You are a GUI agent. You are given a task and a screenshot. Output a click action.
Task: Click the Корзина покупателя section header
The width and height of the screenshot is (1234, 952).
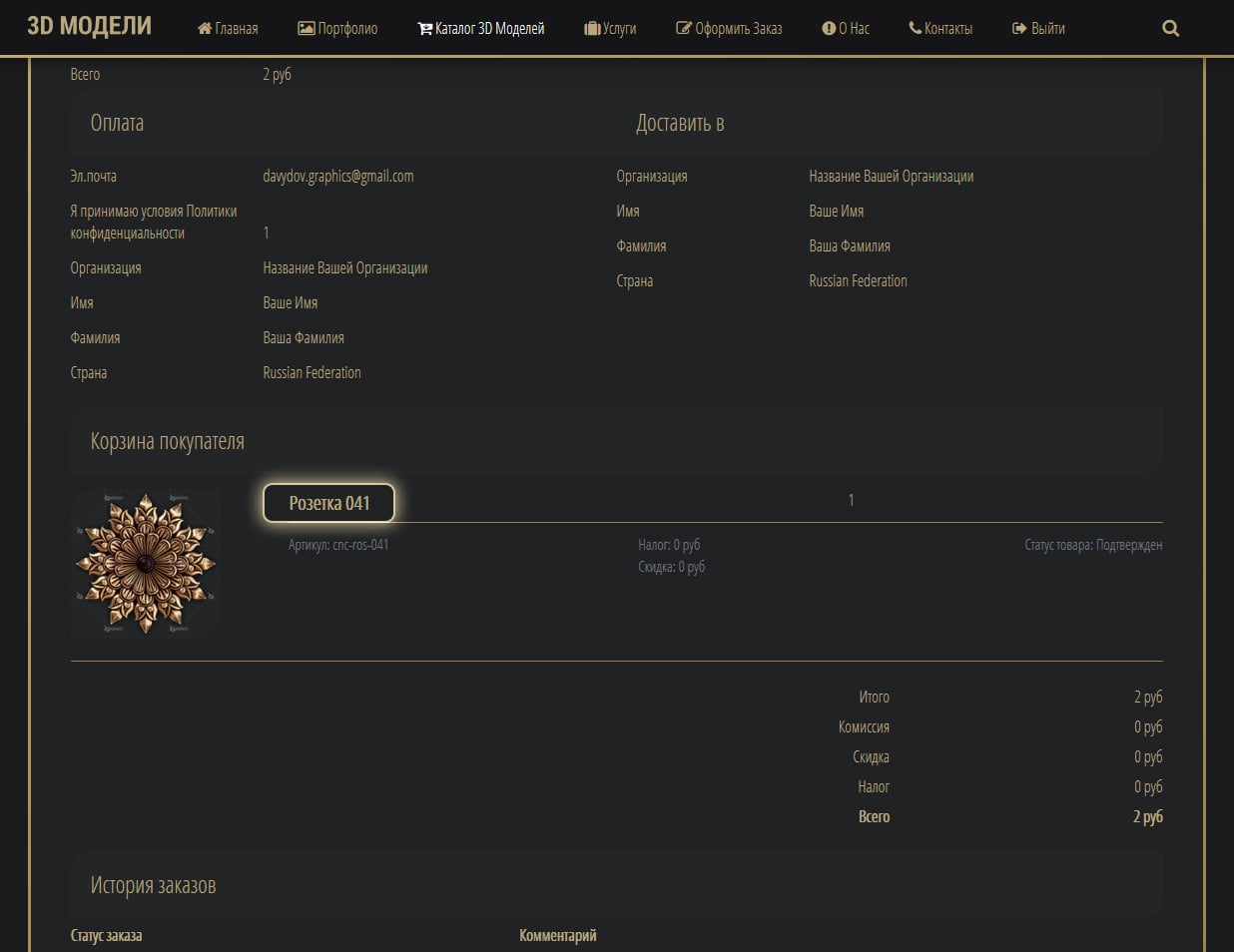coord(168,441)
